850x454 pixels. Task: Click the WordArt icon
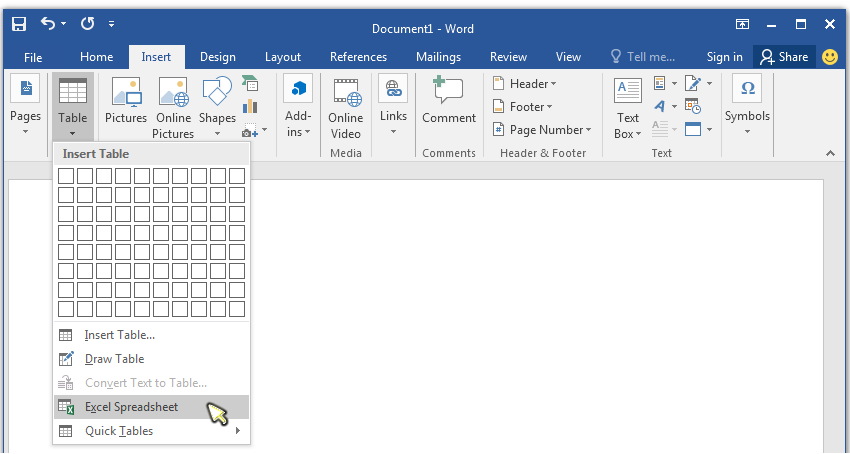(x=660, y=106)
